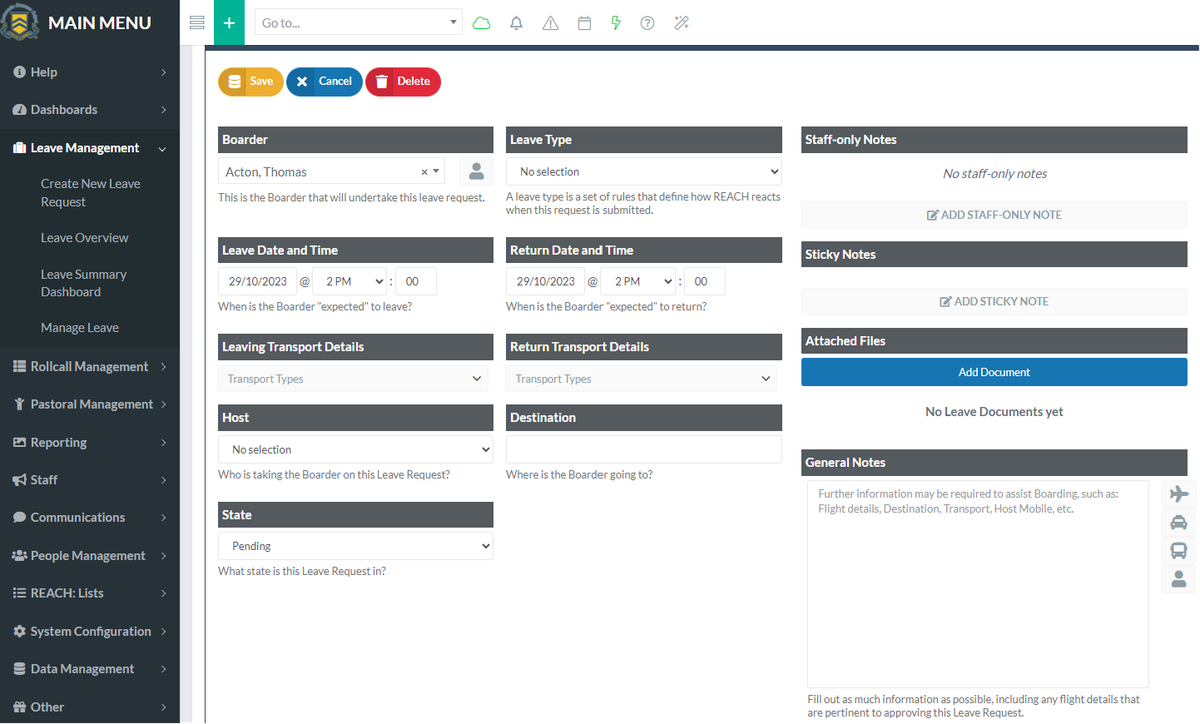Click the green plus icon in top bar
The image size is (1200, 724).
228,22
